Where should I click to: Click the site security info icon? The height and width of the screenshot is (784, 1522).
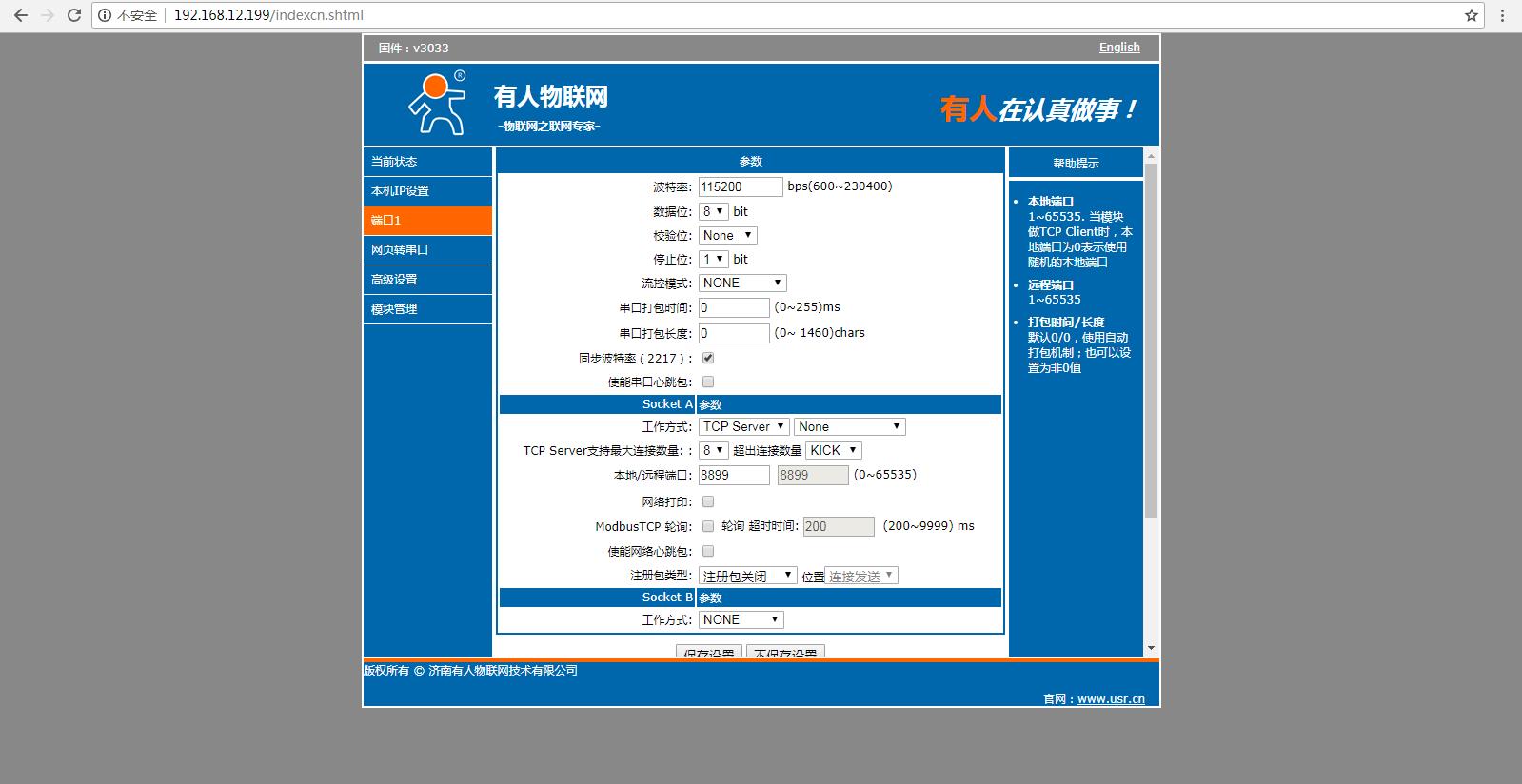click(x=106, y=15)
